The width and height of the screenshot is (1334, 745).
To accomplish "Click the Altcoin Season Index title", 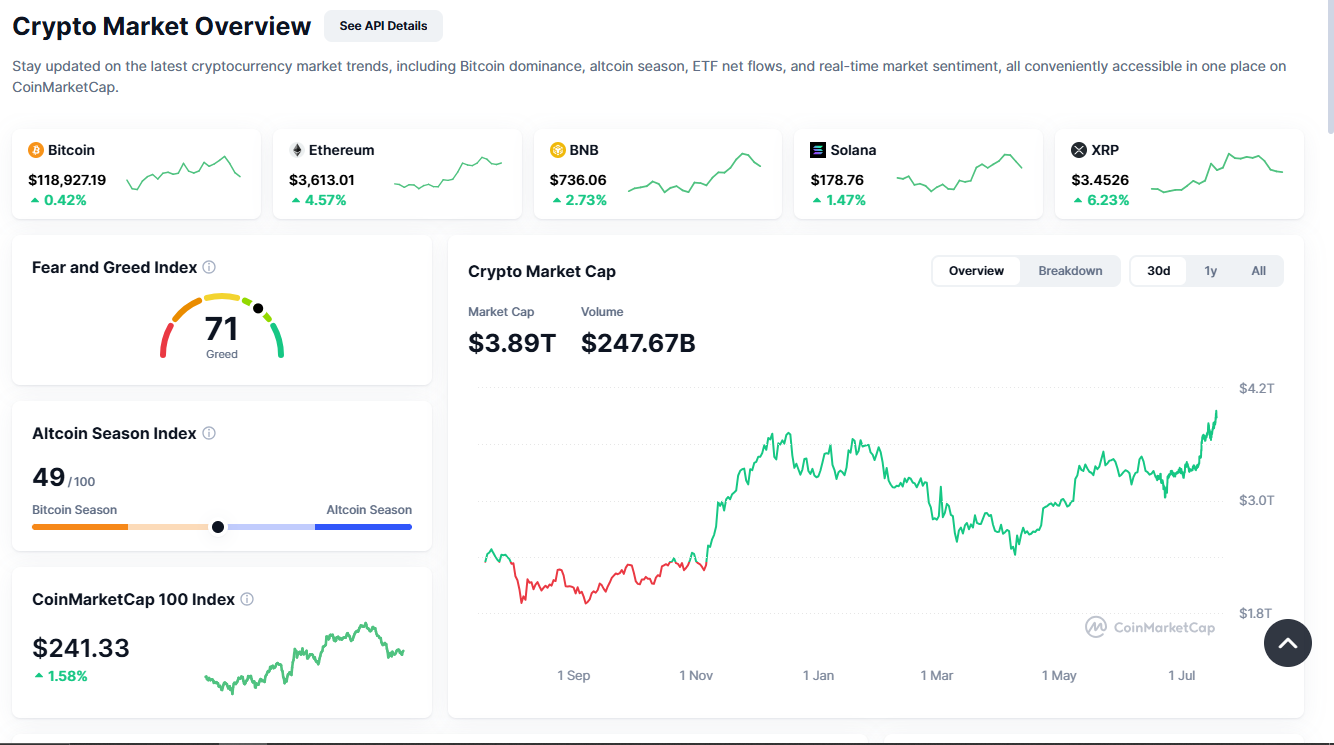I will tap(115, 433).
